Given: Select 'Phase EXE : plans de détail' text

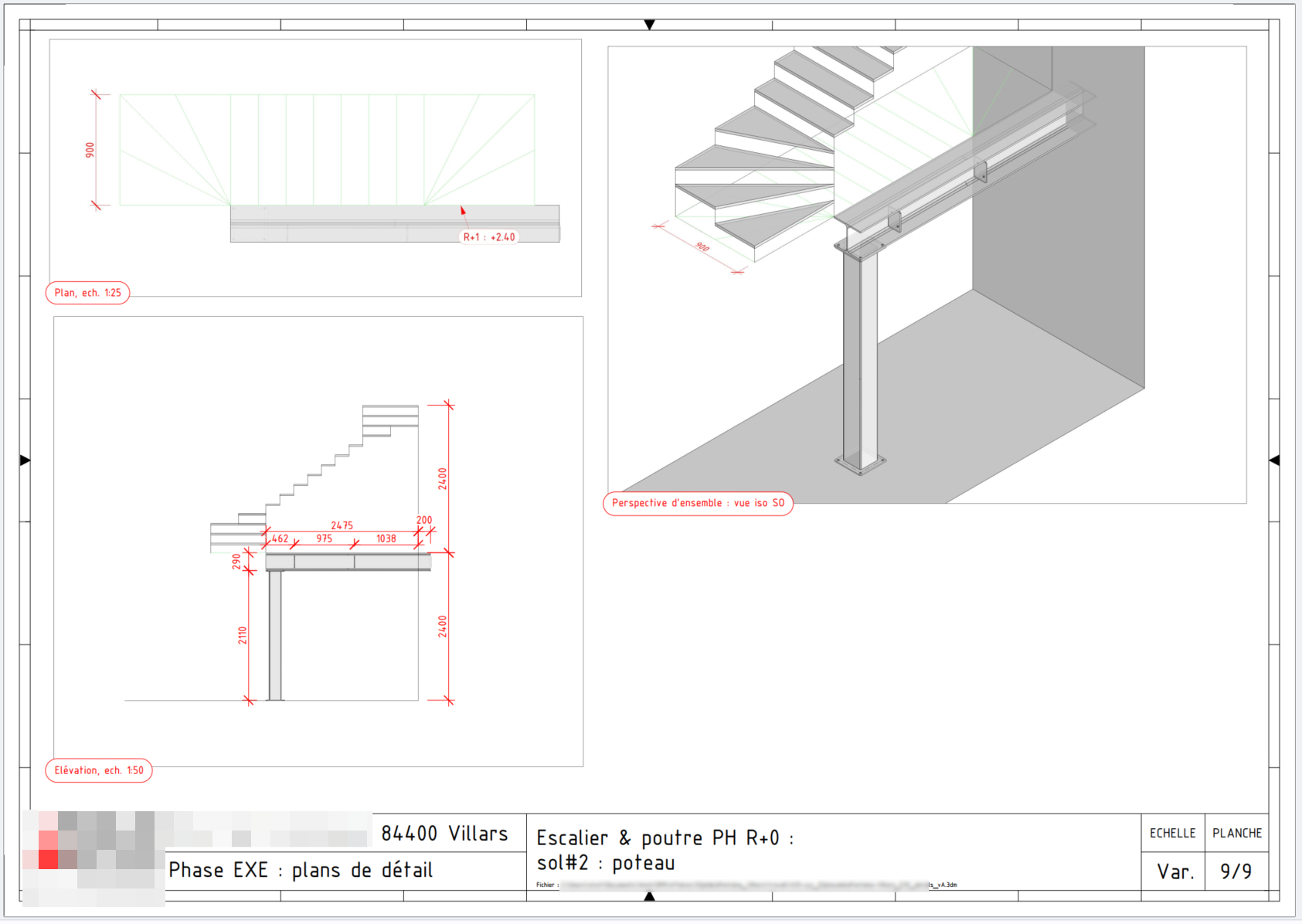Looking at the screenshot, I should 301,871.
